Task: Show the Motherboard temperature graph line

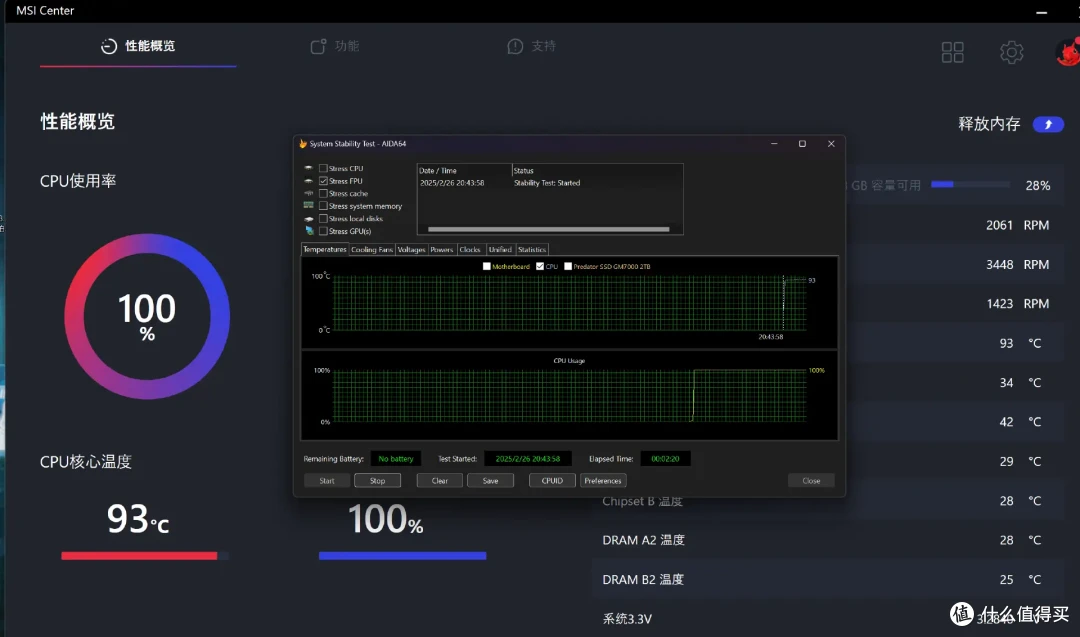Action: pyautogui.click(x=487, y=266)
